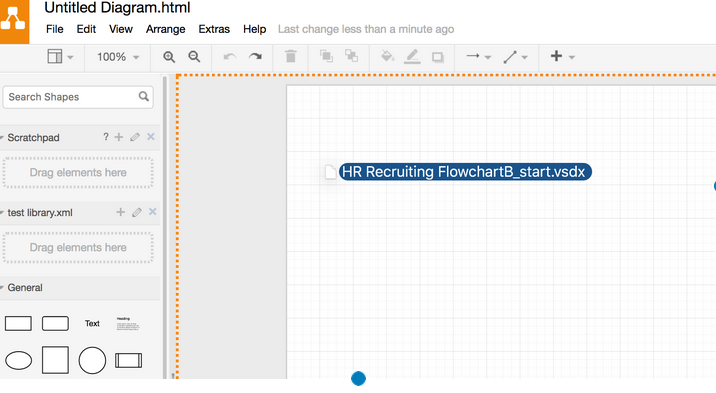Close the Scratchpad with its X
716x393 pixels.
click(x=151, y=137)
